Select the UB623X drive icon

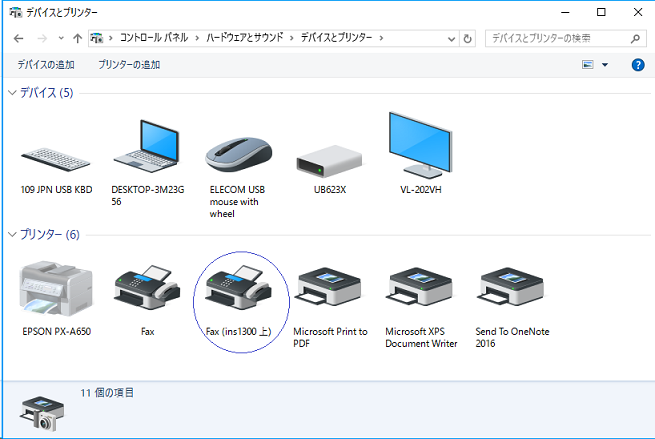pyautogui.click(x=329, y=161)
